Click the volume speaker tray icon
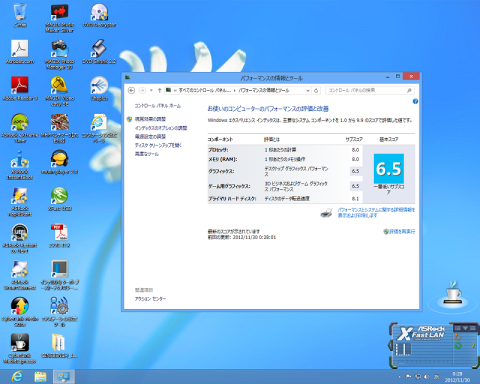Screen dimensions: 480x384 [x=427, y=377]
